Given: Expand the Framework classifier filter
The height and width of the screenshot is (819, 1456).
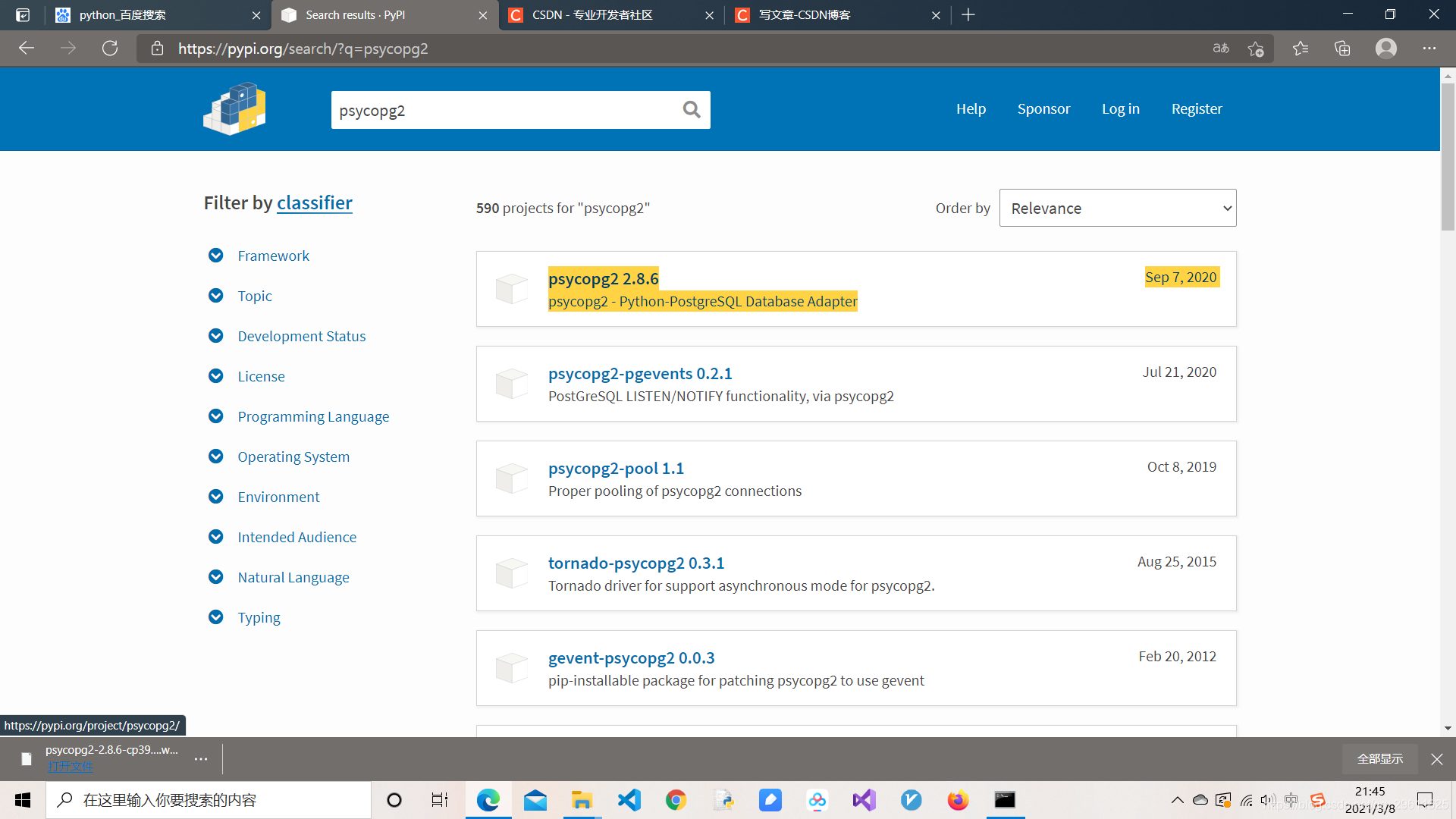Looking at the screenshot, I should tap(273, 256).
